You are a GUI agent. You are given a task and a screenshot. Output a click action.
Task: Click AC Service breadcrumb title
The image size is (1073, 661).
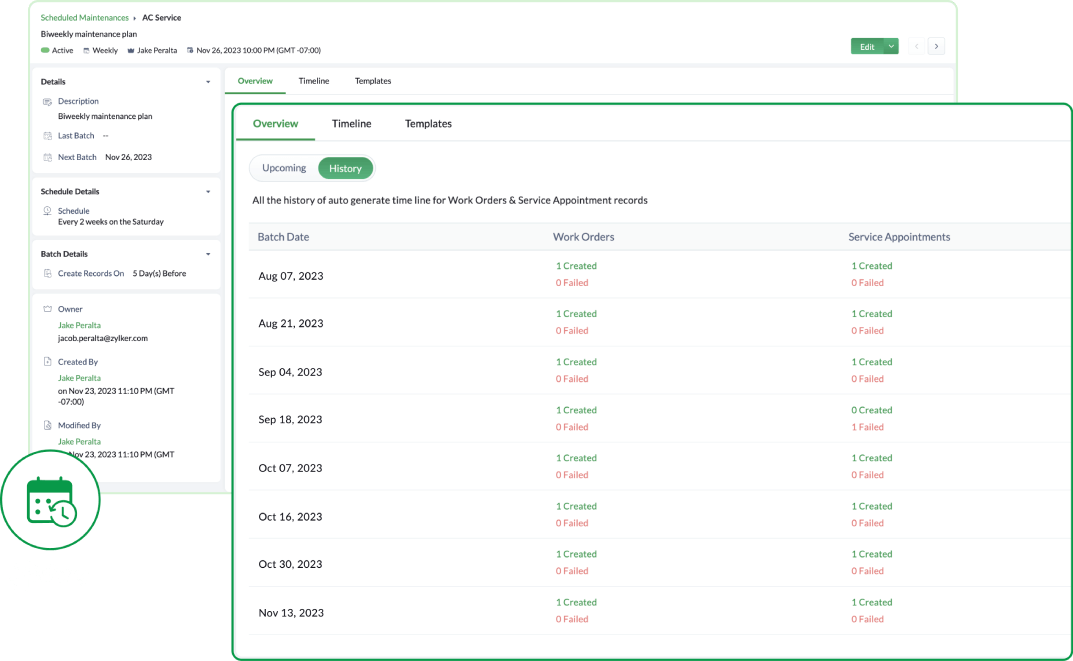[x=161, y=18]
